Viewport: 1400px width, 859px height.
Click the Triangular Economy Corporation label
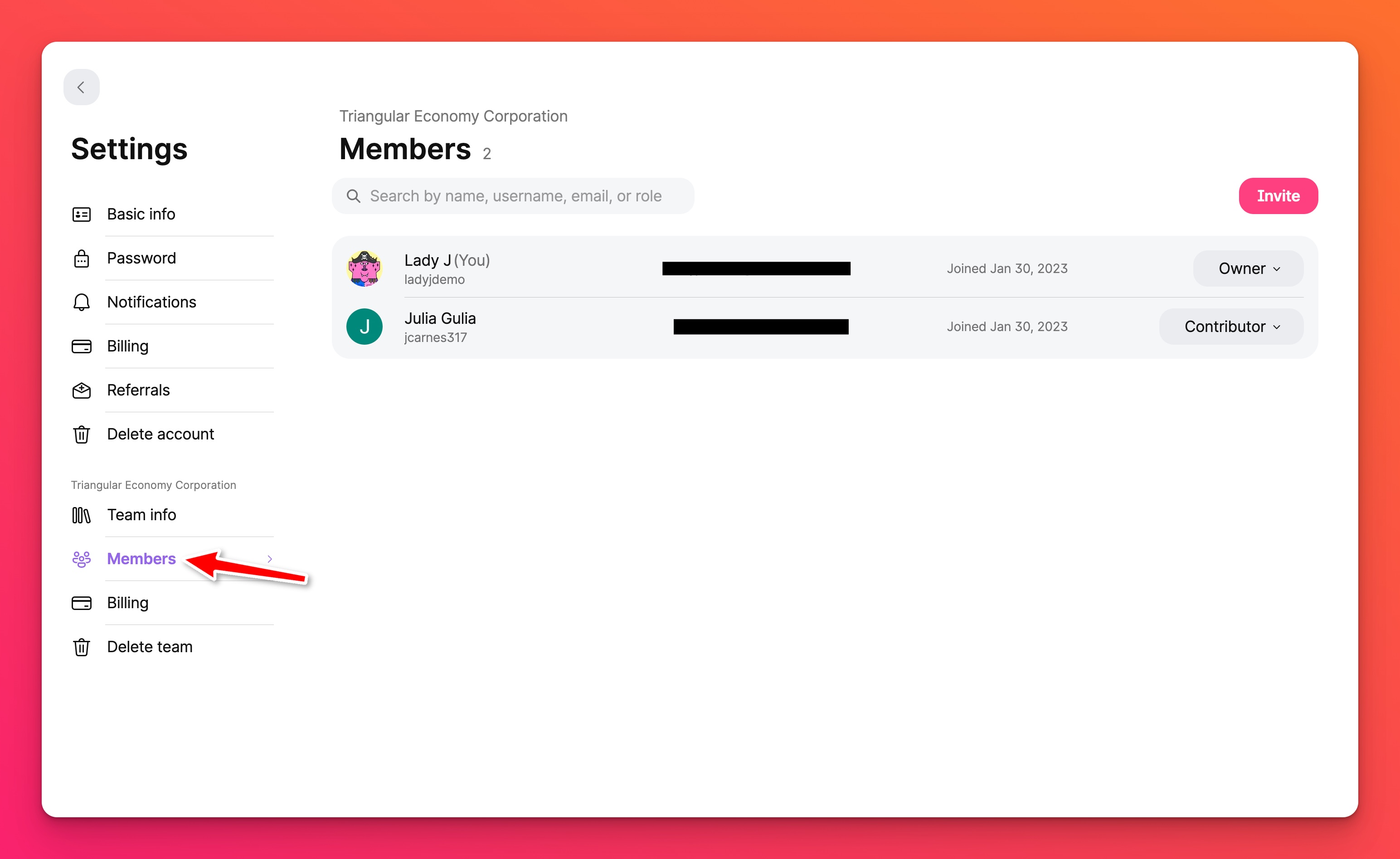(x=154, y=484)
